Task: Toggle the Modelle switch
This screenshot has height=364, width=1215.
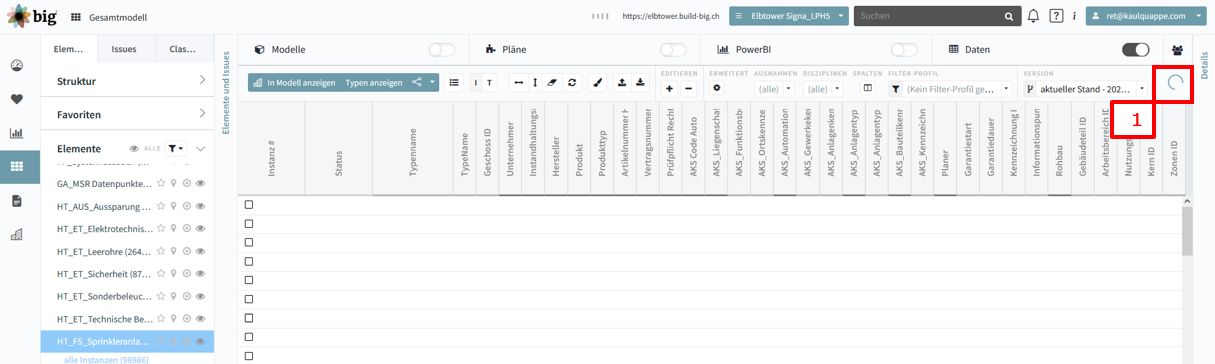Action: [441, 49]
